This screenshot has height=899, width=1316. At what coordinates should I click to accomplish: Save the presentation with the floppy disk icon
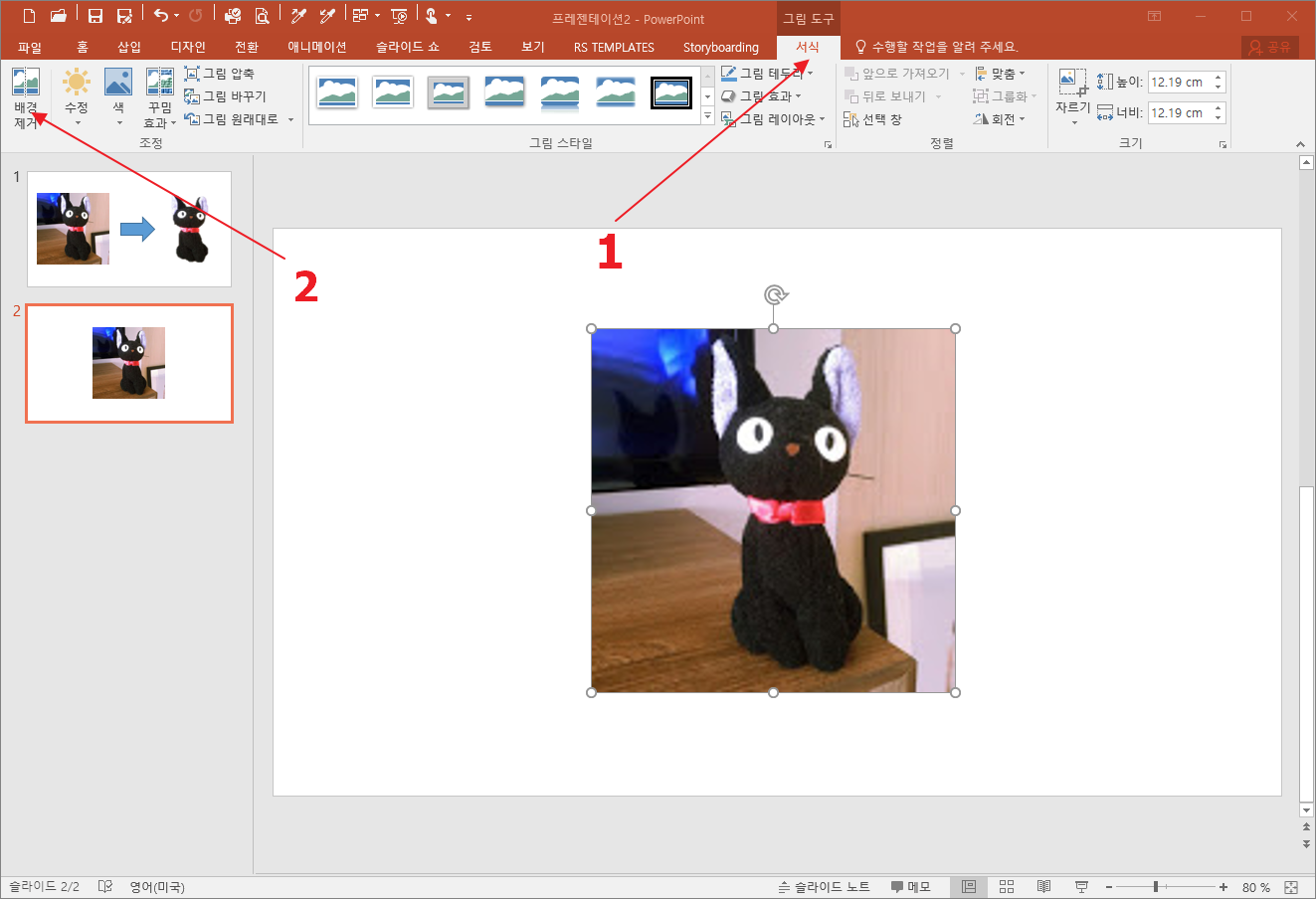(x=95, y=16)
